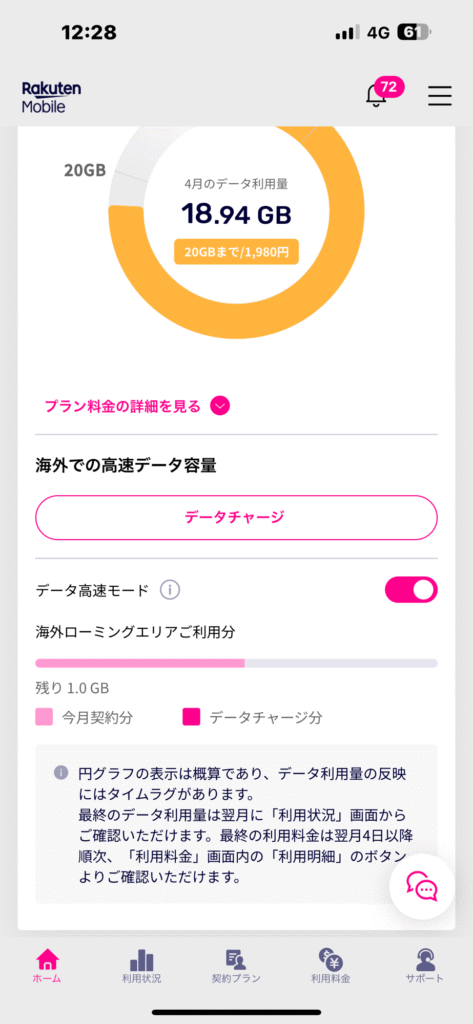Open the chat support bubble
This screenshot has width=473, height=1024.
click(x=422, y=886)
